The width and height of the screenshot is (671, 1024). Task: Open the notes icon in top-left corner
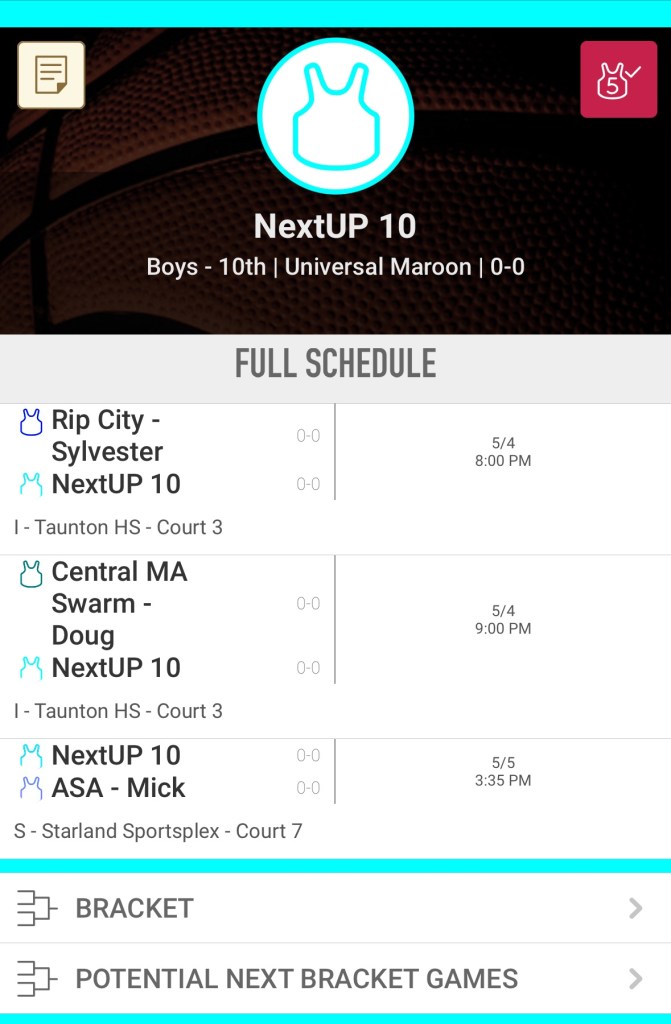(x=50, y=76)
